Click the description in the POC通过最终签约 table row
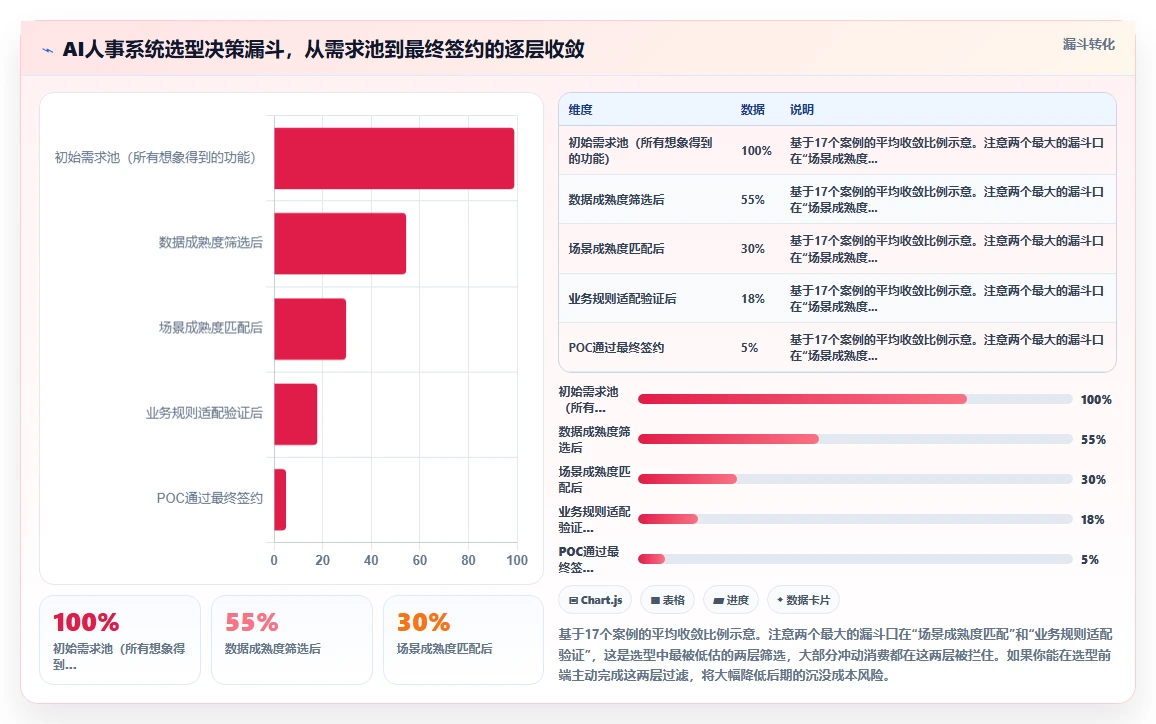 point(947,347)
